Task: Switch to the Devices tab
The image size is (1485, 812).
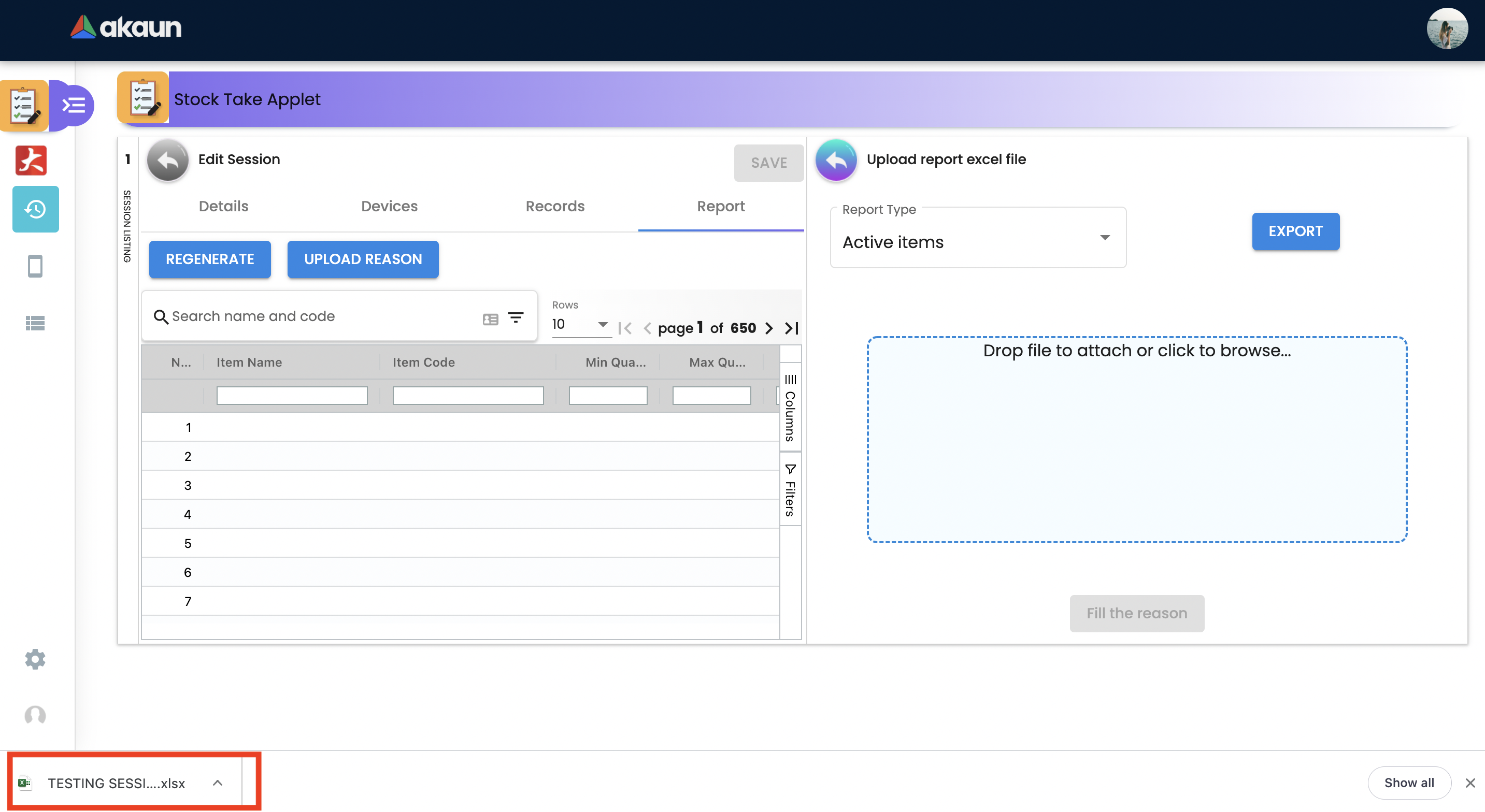Action: click(389, 206)
